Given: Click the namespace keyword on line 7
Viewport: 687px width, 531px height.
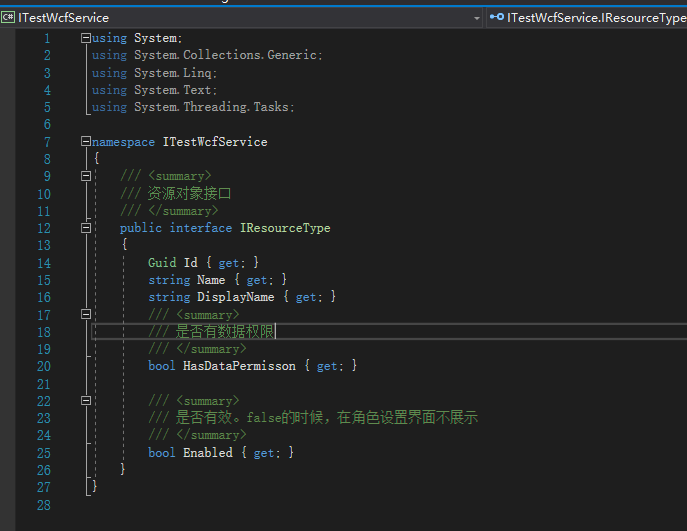Looking at the screenshot, I should tap(123, 142).
